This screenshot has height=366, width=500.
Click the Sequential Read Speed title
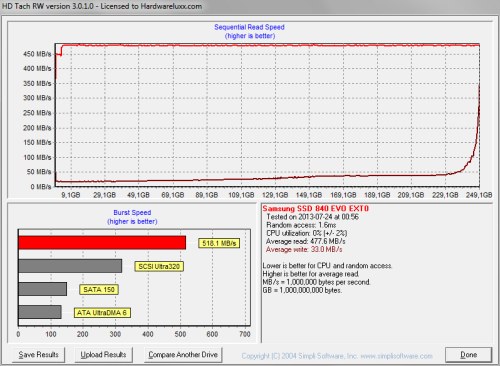click(249, 27)
